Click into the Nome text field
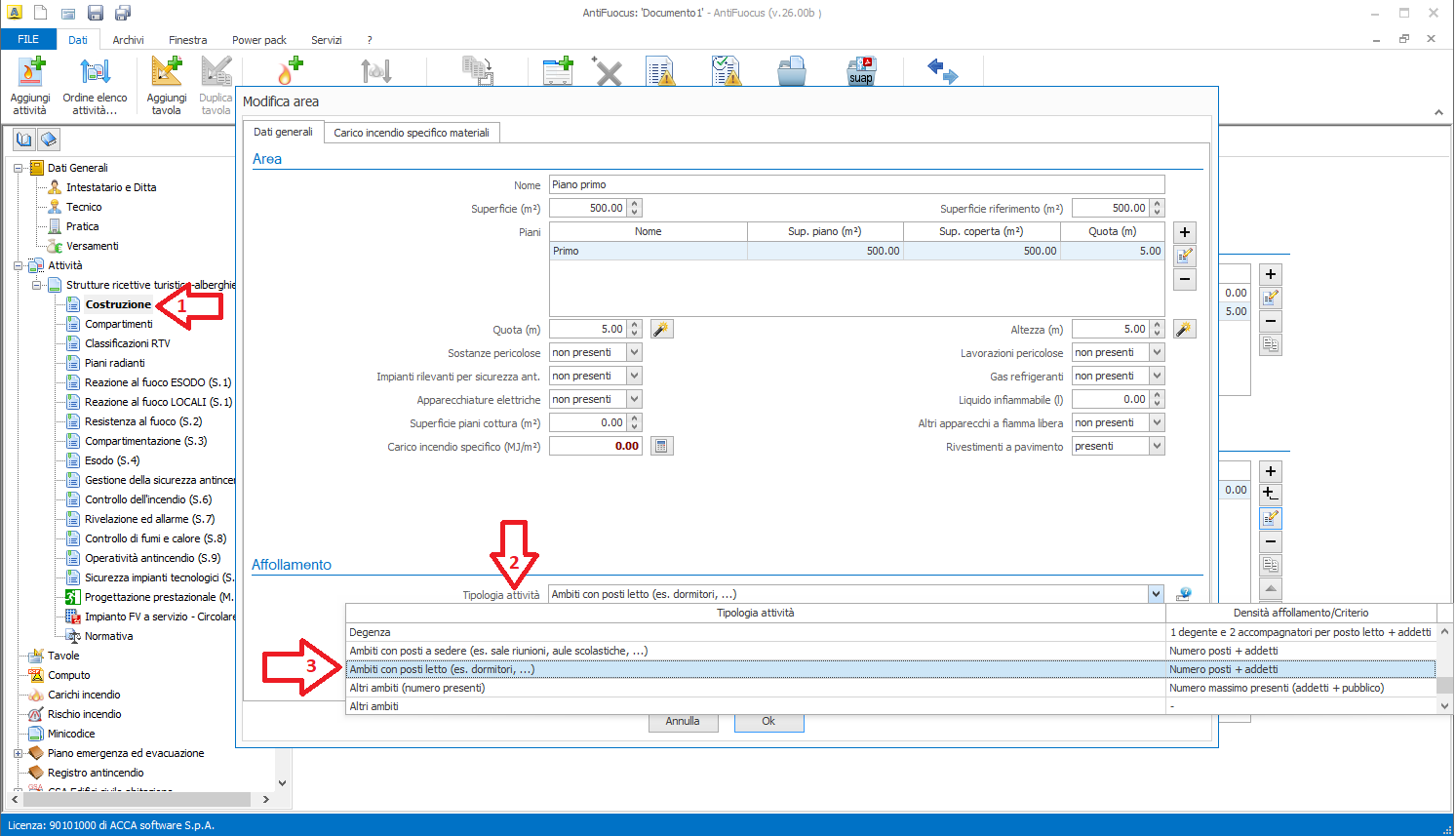This screenshot has width=1456, height=836. pyautogui.click(x=856, y=184)
